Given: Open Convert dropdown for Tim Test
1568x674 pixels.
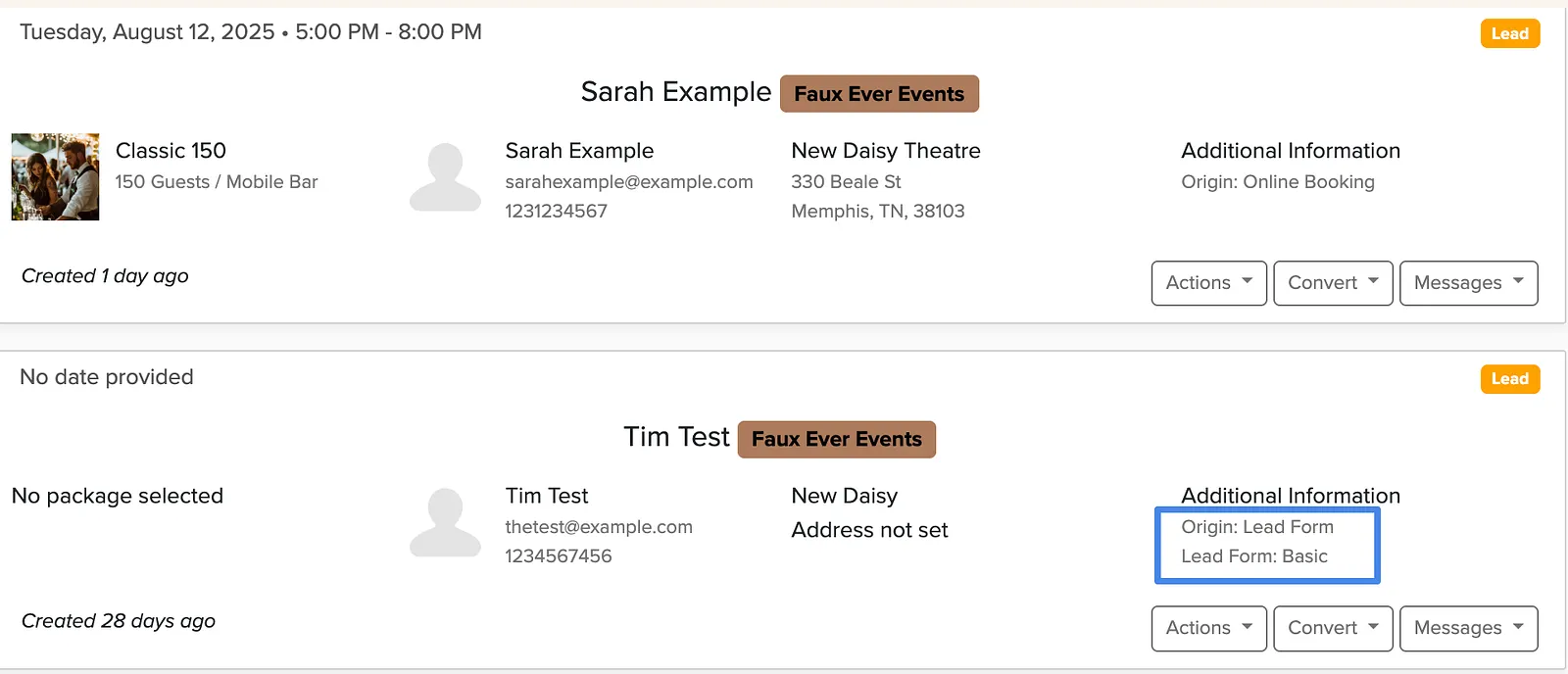Looking at the screenshot, I should [x=1333, y=628].
